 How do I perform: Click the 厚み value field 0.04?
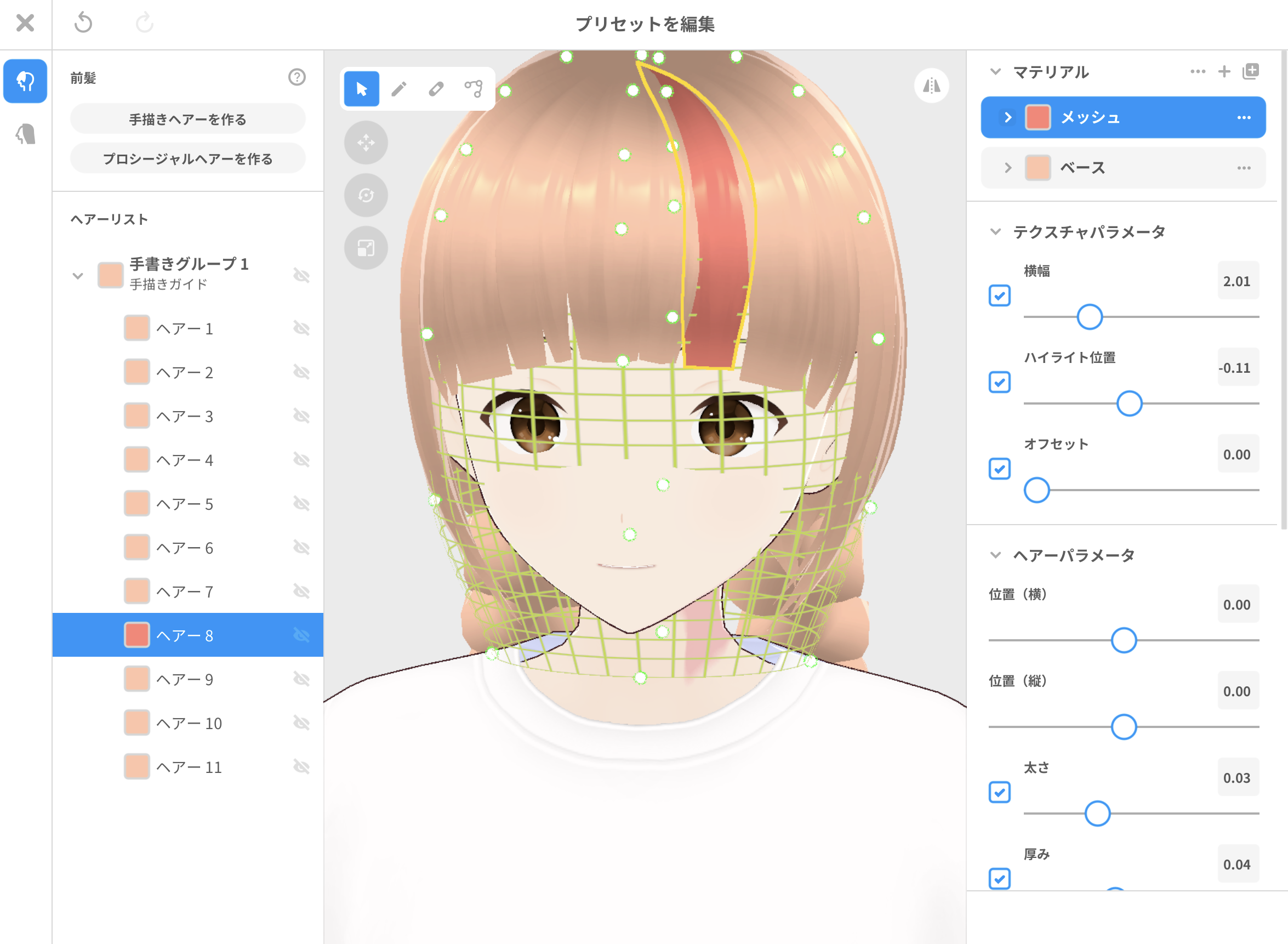point(1238,864)
